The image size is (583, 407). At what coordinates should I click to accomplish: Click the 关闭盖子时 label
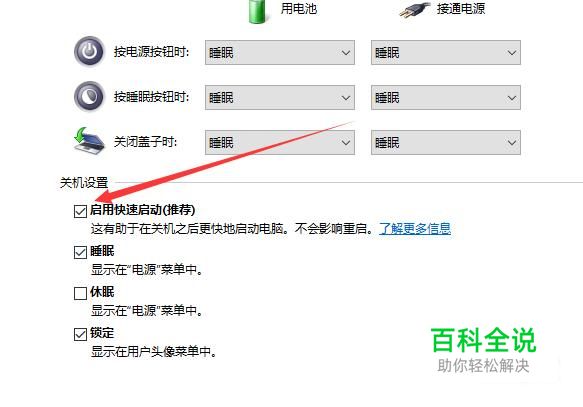[x=146, y=142]
